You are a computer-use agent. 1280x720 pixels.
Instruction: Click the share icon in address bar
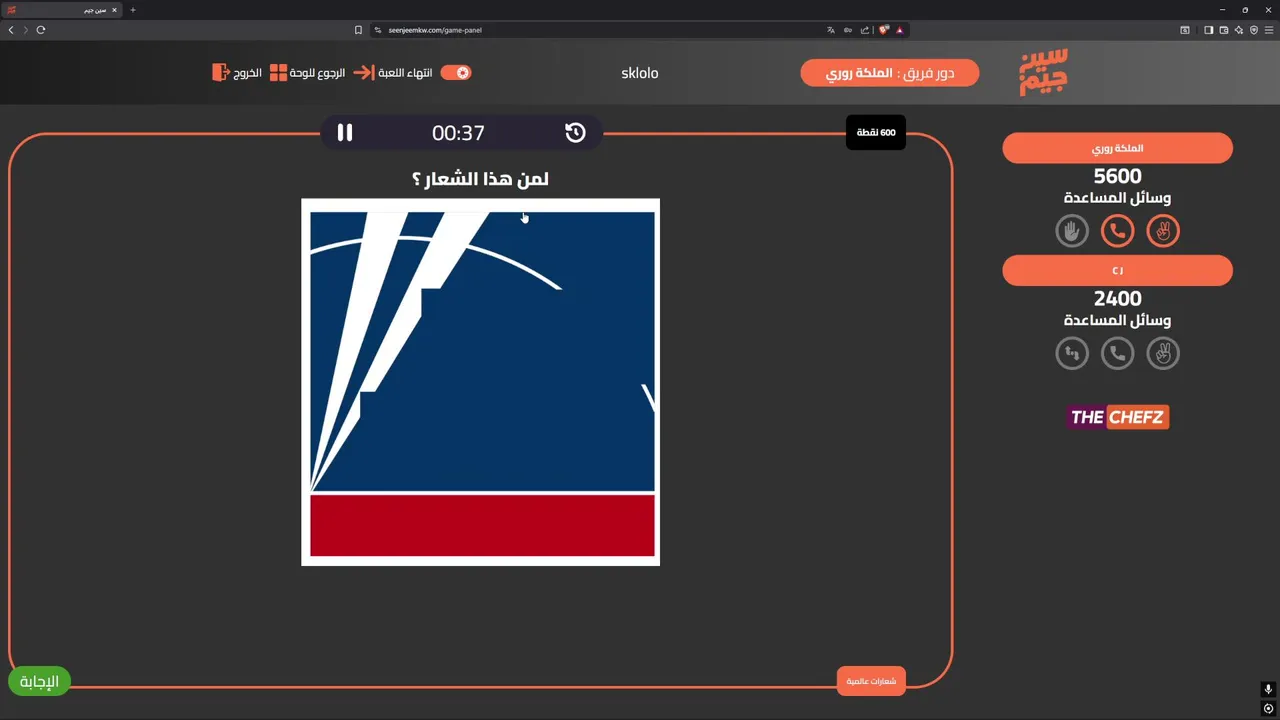tap(865, 30)
